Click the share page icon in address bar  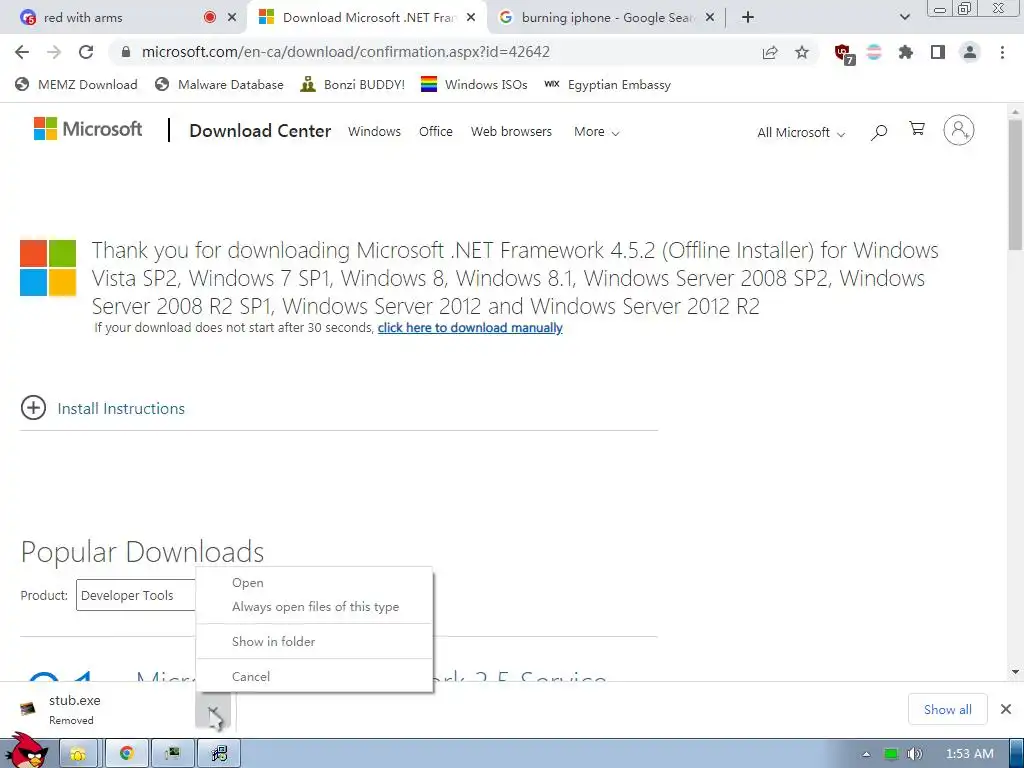coord(770,52)
